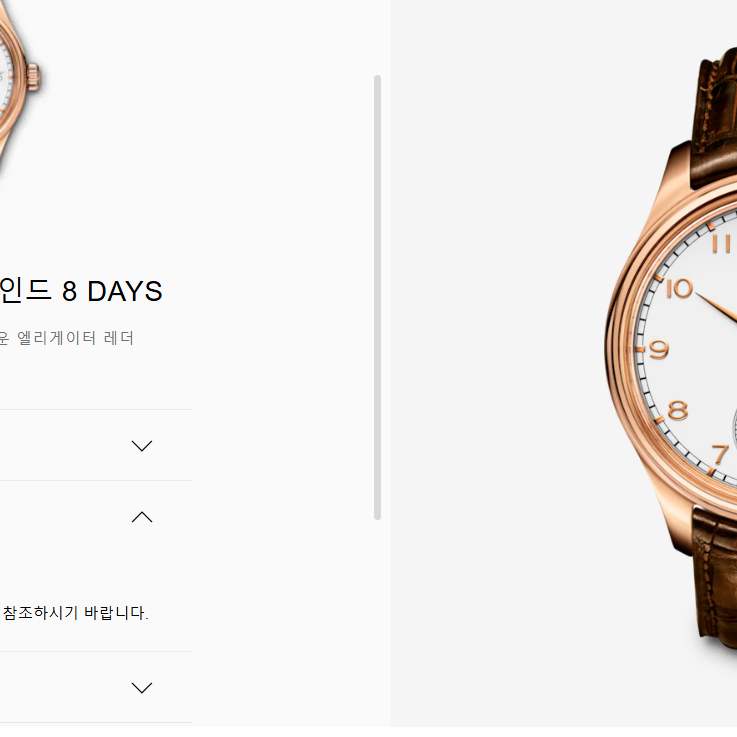The width and height of the screenshot is (737, 737).
Task: Click the numeral 10 on the watch dial
Action: pos(680,288)
